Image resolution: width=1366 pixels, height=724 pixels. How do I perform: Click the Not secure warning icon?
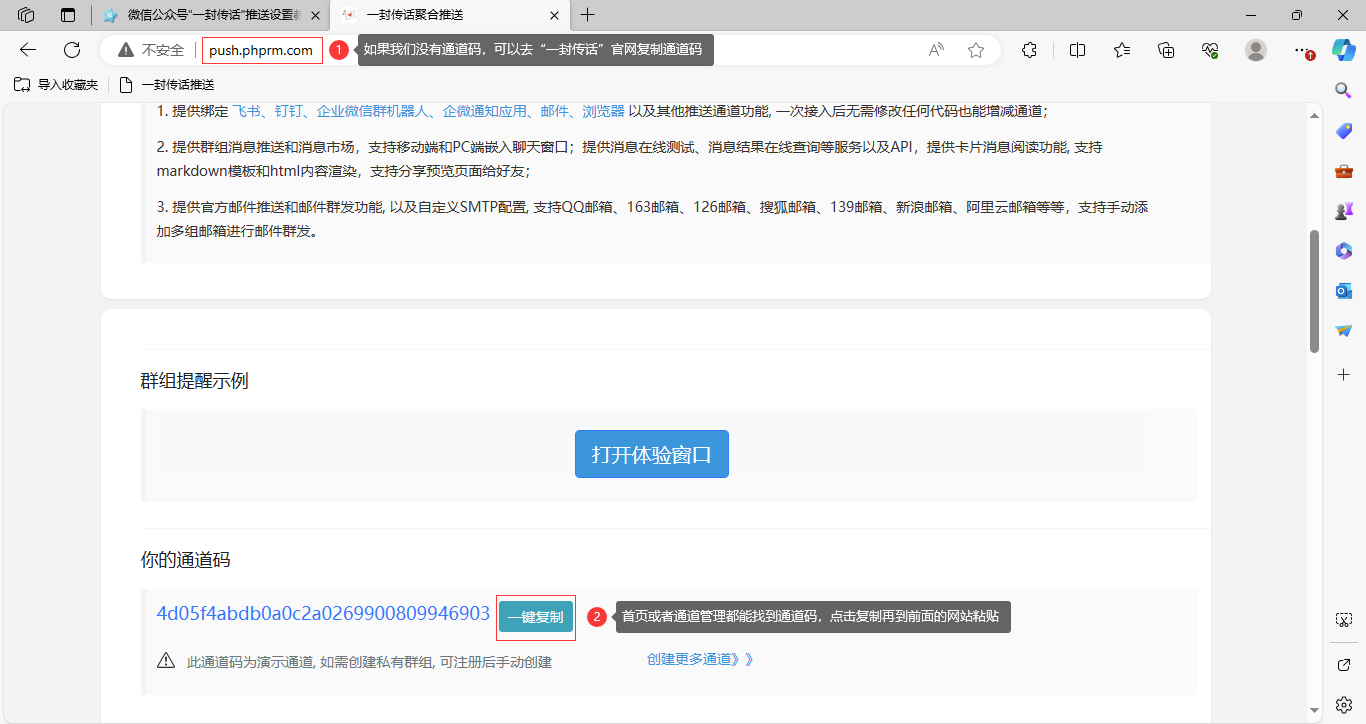click(126, 50)
